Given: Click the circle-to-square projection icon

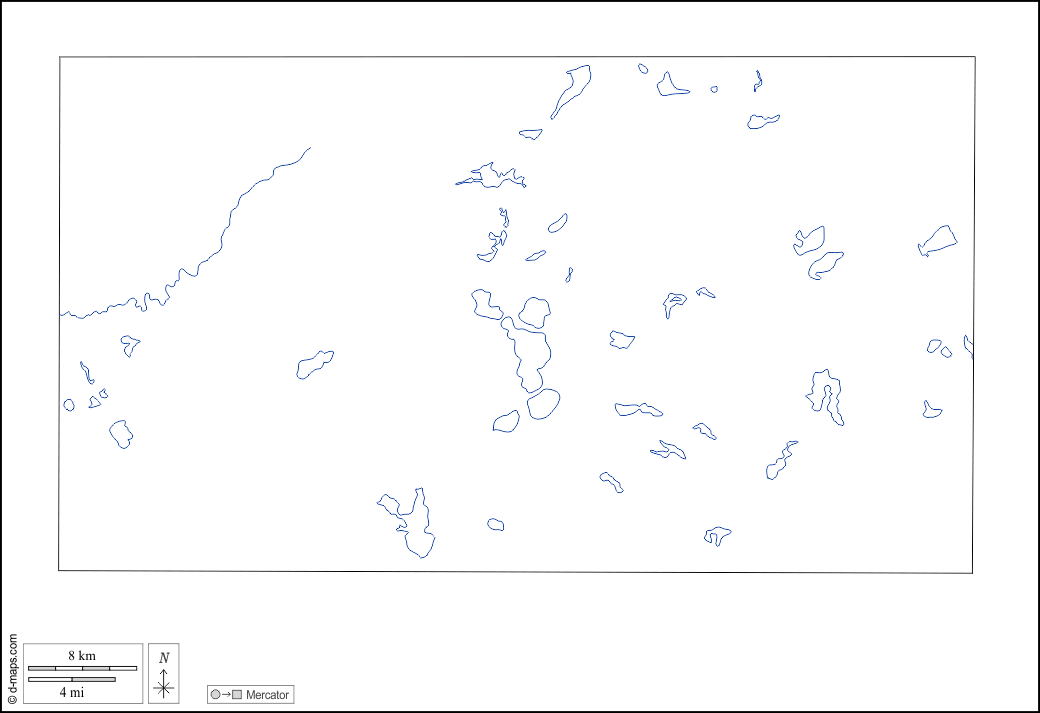Looking at the screenshot, I should (226, 694).
